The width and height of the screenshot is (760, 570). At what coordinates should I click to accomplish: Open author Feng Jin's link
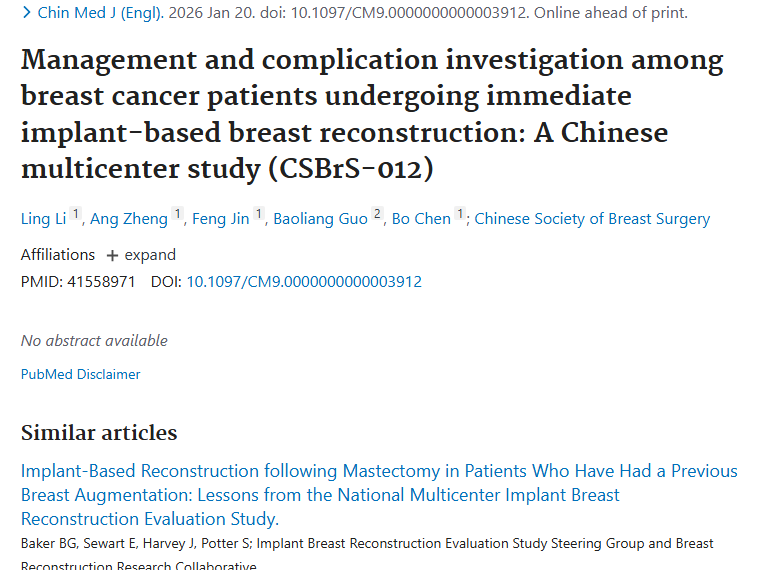221,219
